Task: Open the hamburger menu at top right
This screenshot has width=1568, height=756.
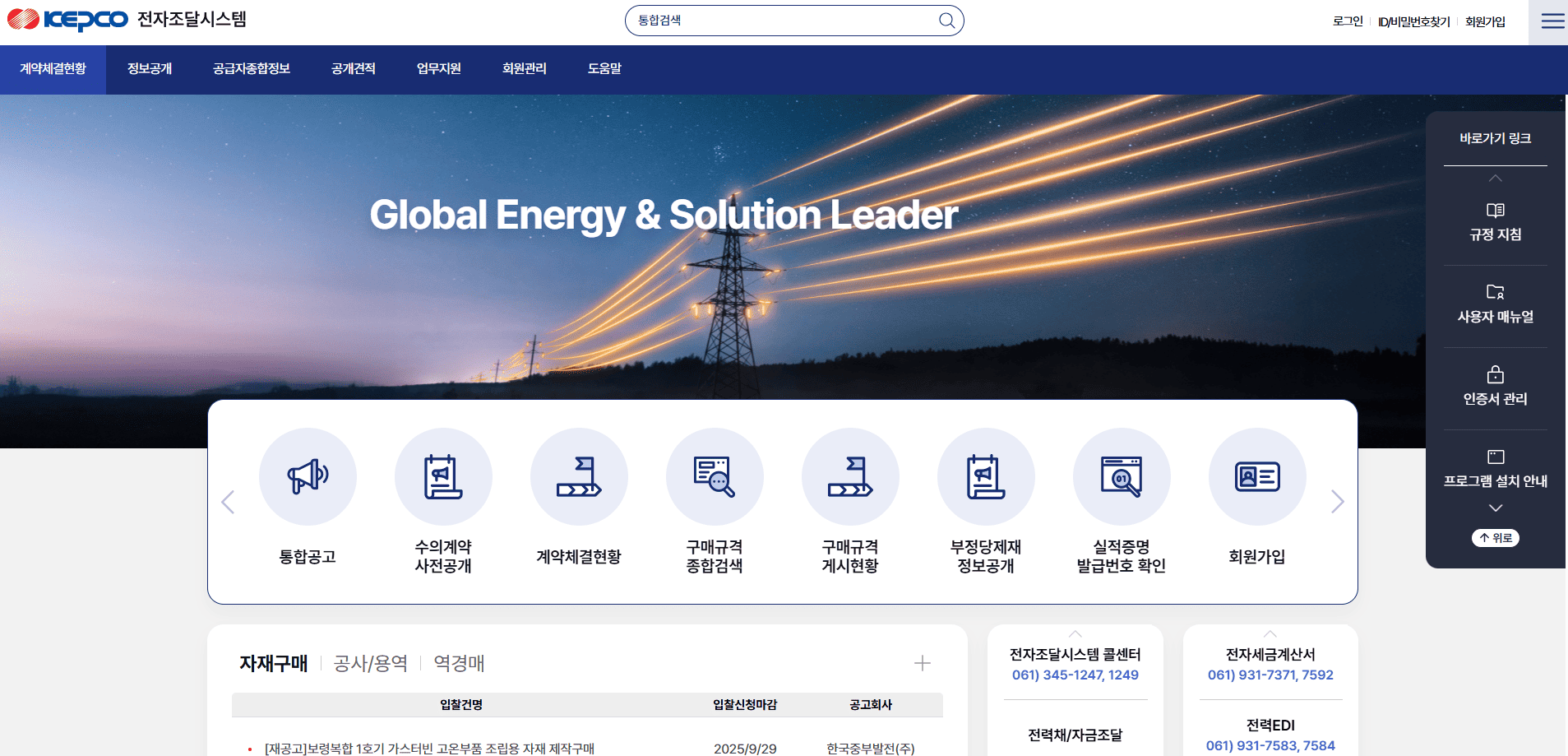Action: coord(1552,20)
